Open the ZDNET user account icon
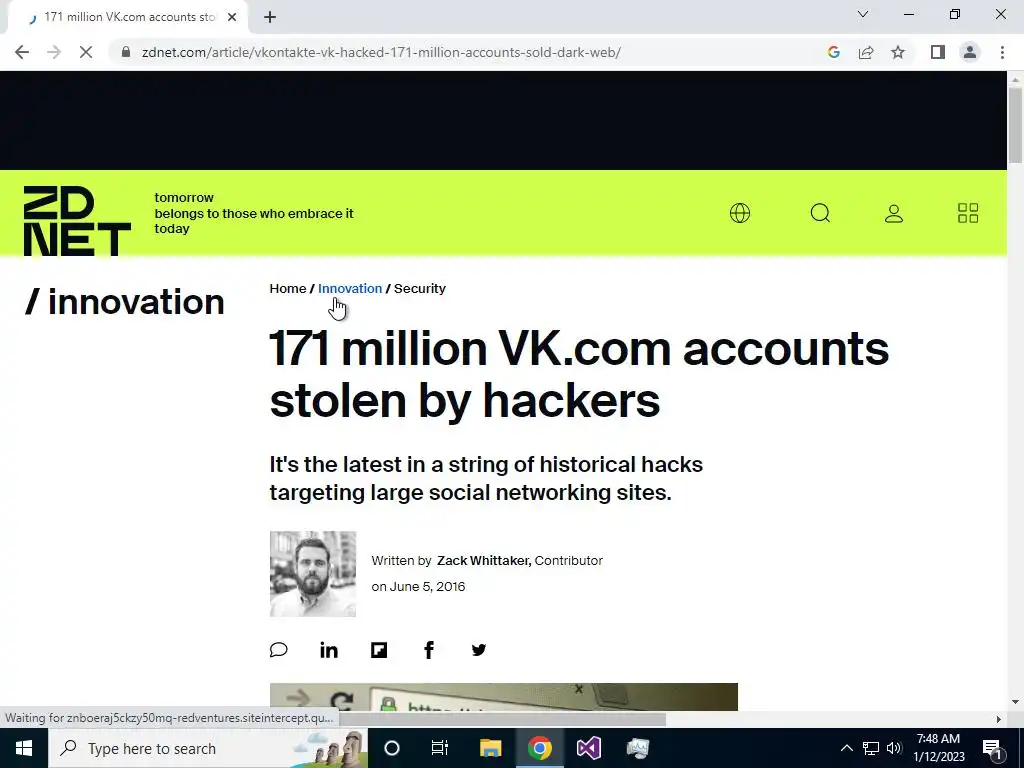 (893, 214)
